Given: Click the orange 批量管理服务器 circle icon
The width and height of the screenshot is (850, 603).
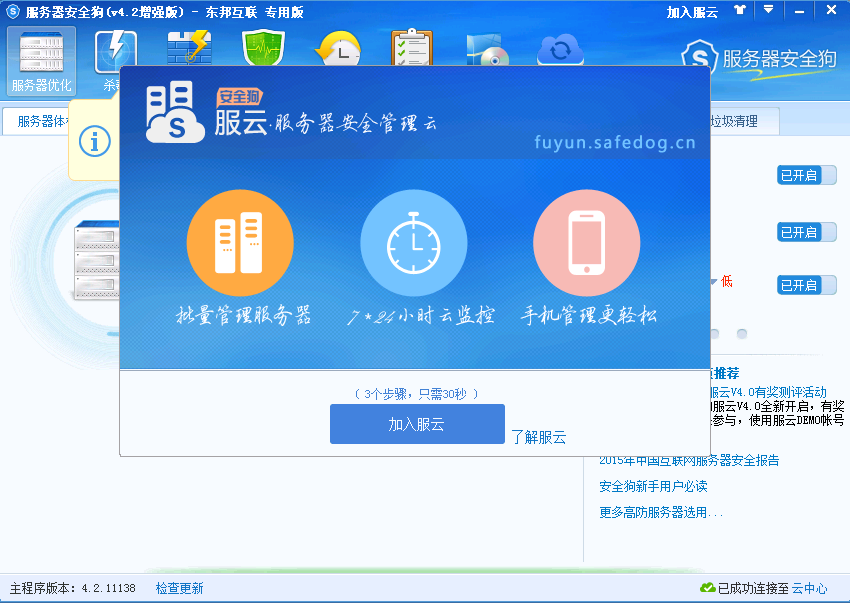Looking at the screenshot, I should coord(240,242).
